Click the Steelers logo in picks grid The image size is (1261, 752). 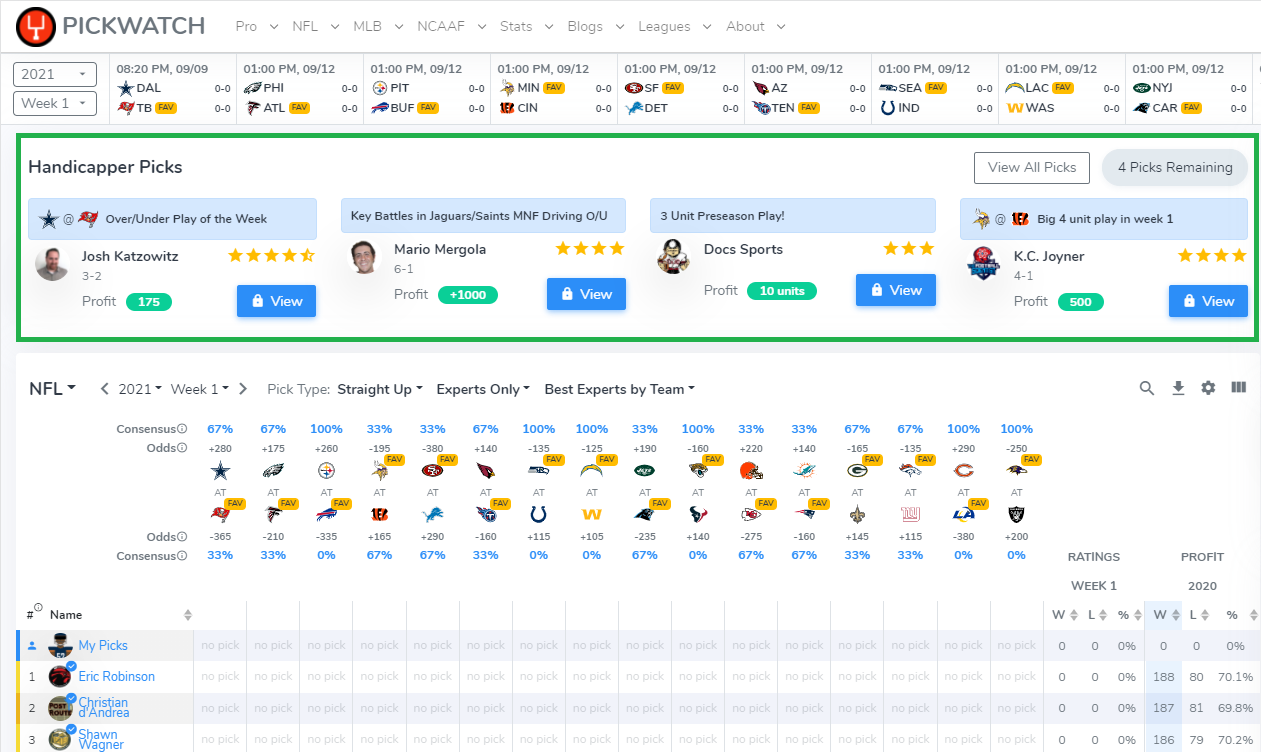click(x=326, y=469)
